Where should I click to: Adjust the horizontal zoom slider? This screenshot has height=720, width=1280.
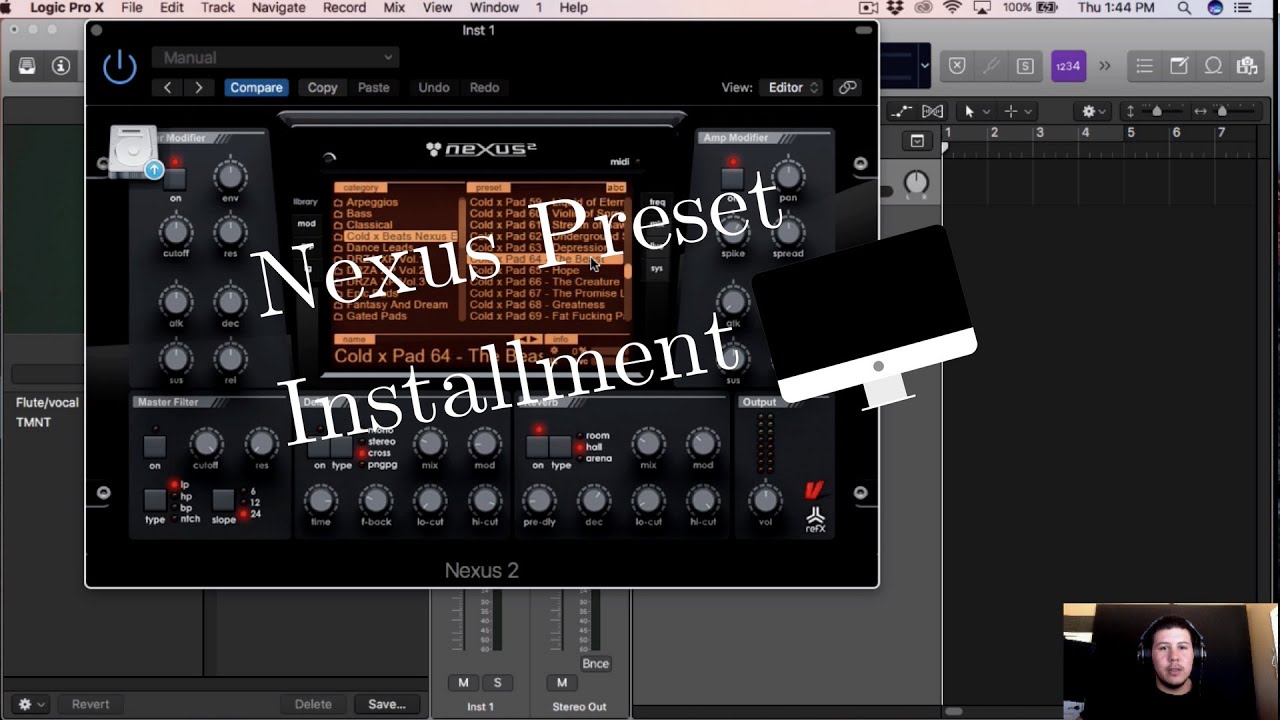[1222, 111]
